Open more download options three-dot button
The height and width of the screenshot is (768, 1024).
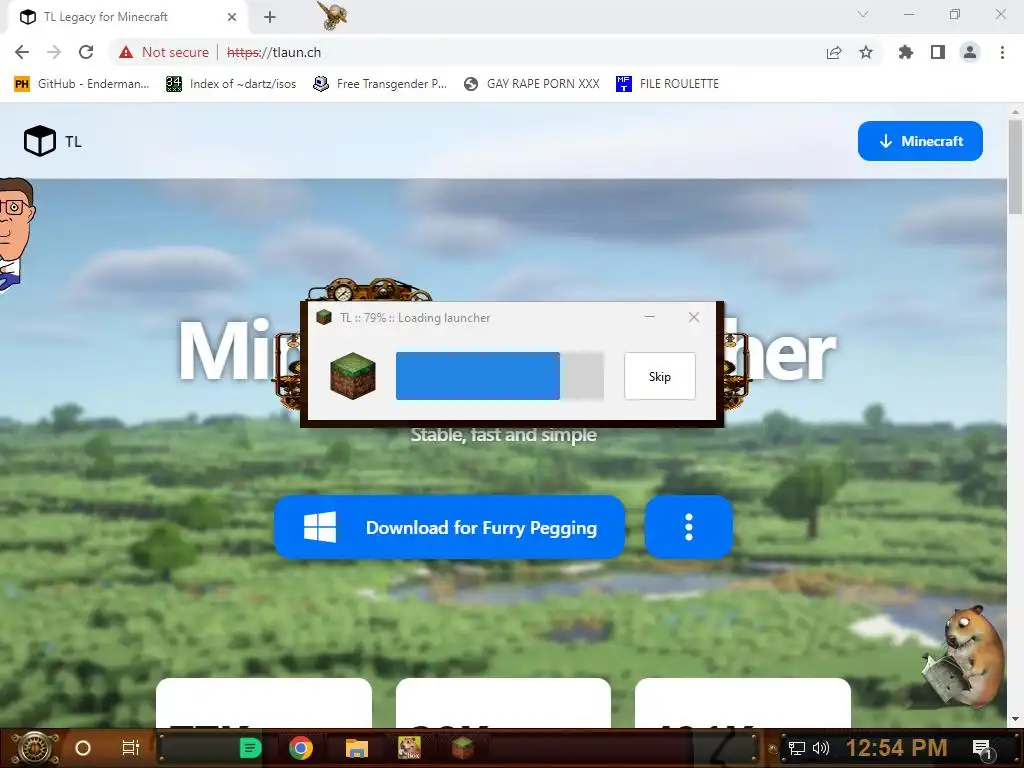[688, 527]
